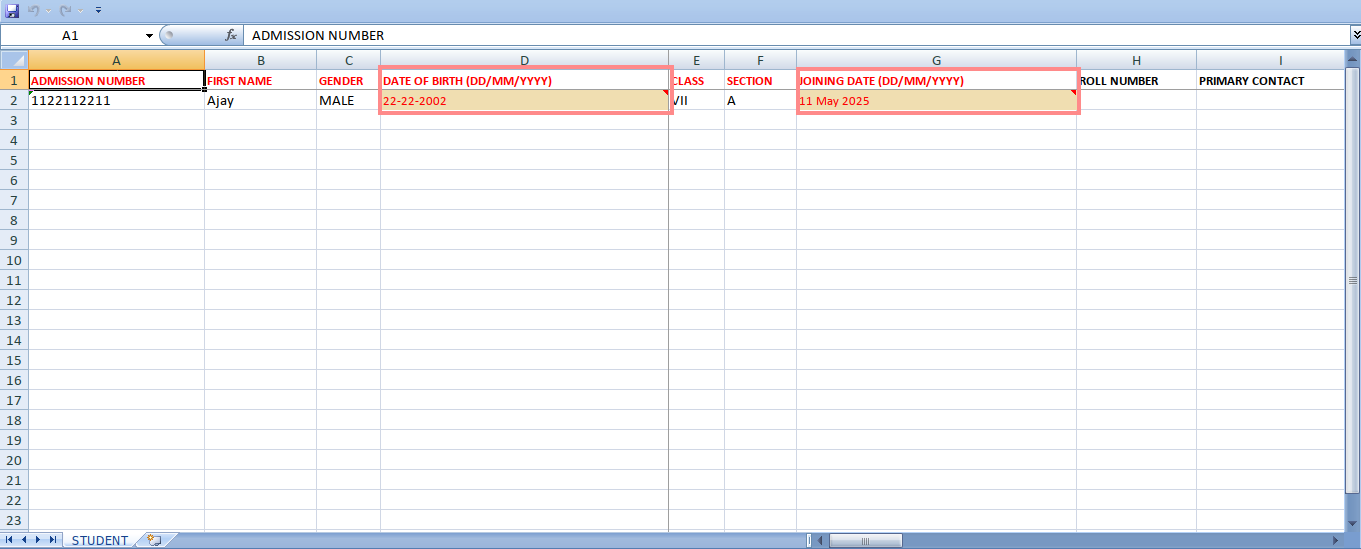The width and height of the screenshot is (1361, 549).
Task: Click the Name Box showing A1
Action: coord(71,35)
